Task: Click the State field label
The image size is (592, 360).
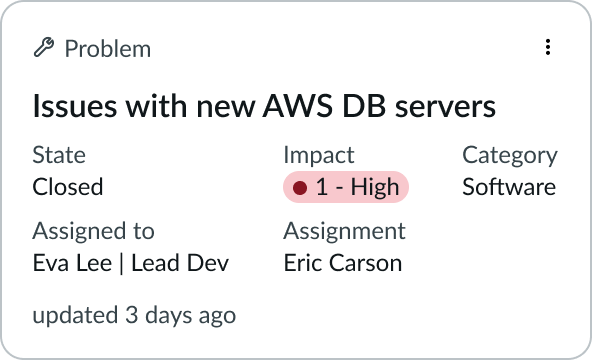Action: coord(59,155)
